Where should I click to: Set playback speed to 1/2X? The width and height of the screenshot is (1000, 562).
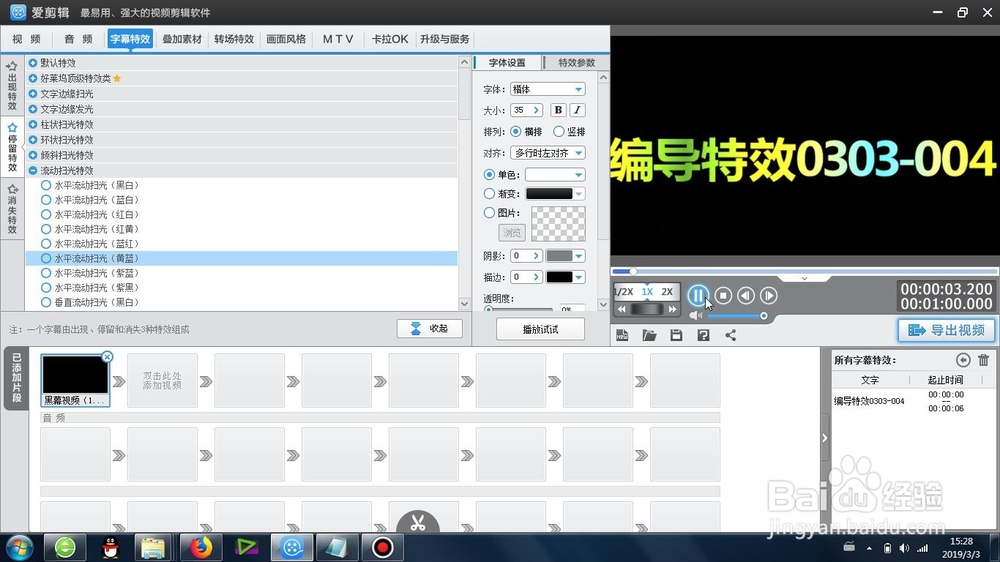coord(623,292)
